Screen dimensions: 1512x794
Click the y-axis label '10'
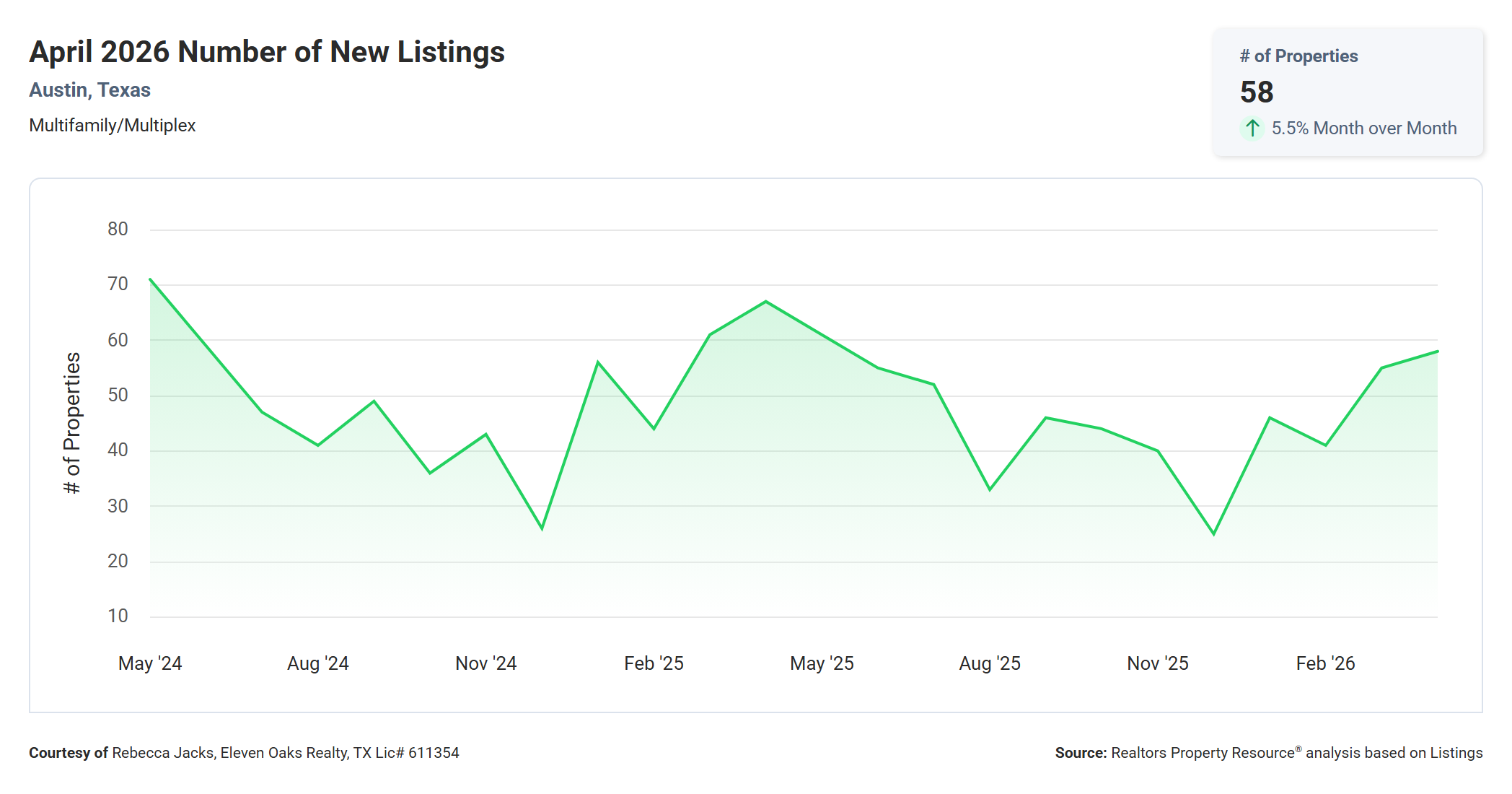[x=118, y=616]
